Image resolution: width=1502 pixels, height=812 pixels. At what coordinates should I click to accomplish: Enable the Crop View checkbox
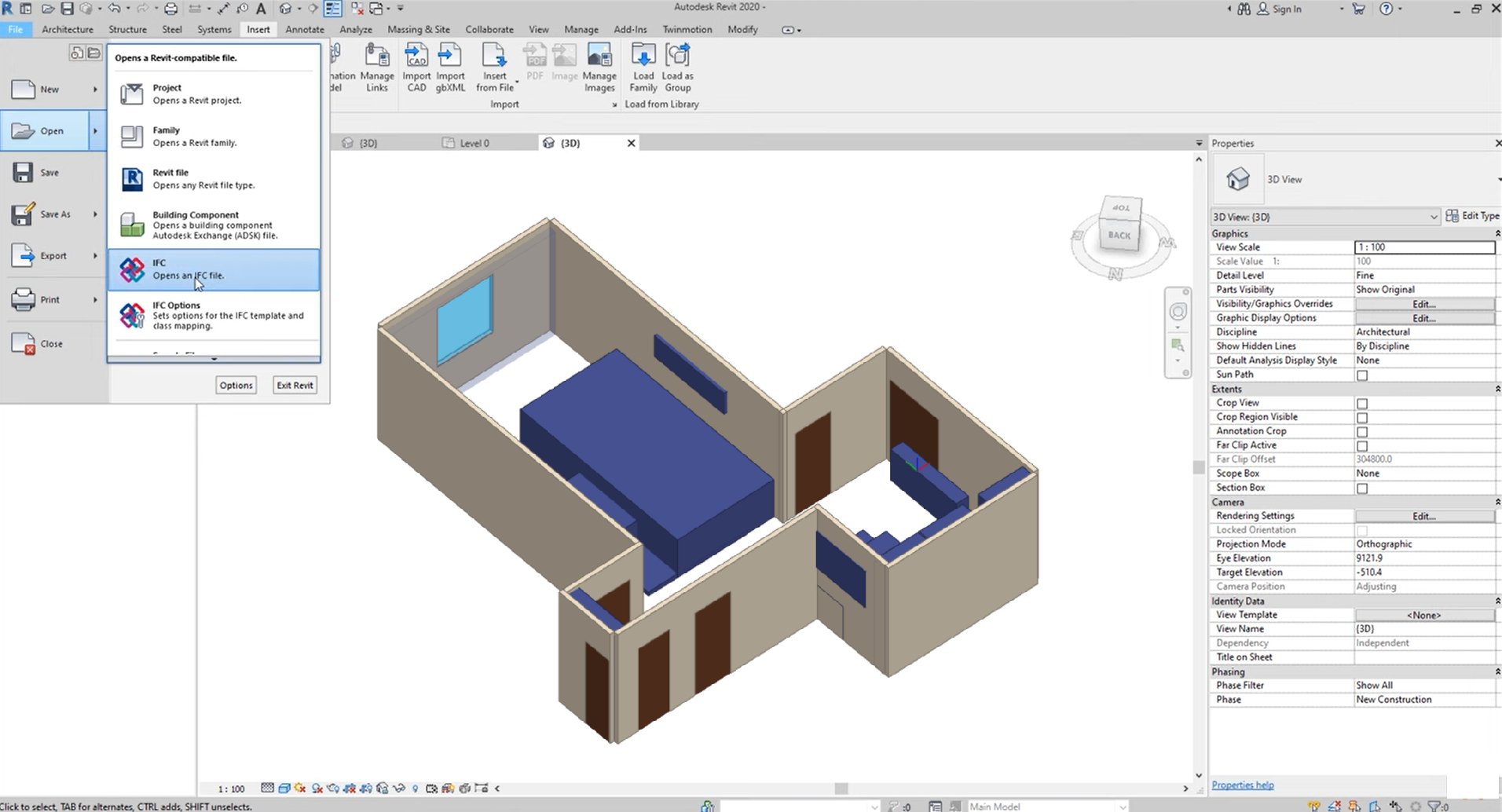[1361, 402]
